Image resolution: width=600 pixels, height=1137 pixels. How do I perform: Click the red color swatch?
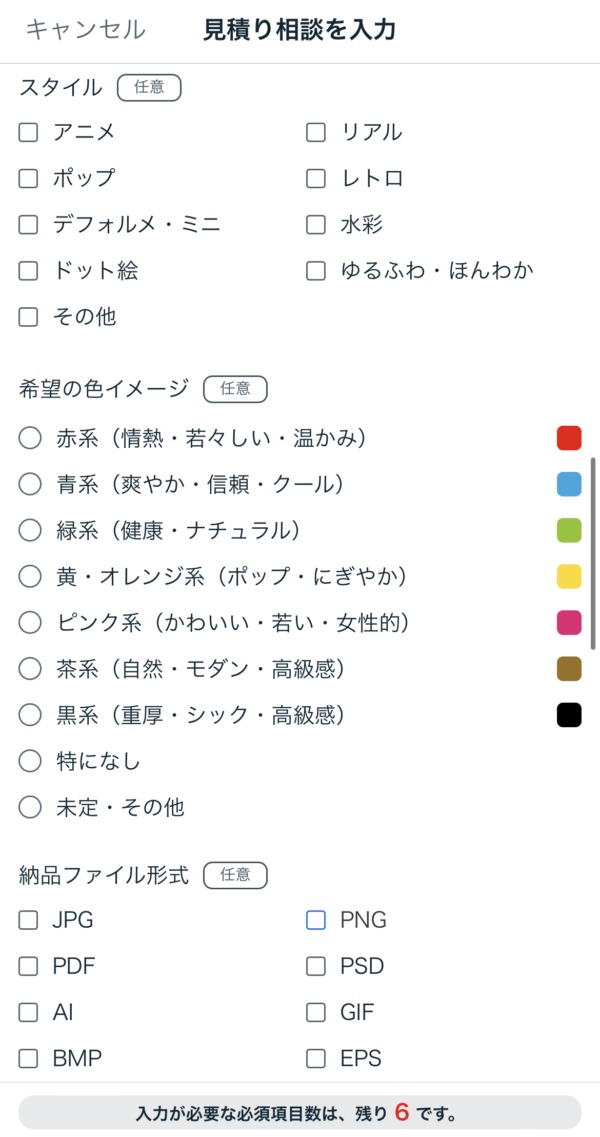pyautogui.click(x=569, y=438)
